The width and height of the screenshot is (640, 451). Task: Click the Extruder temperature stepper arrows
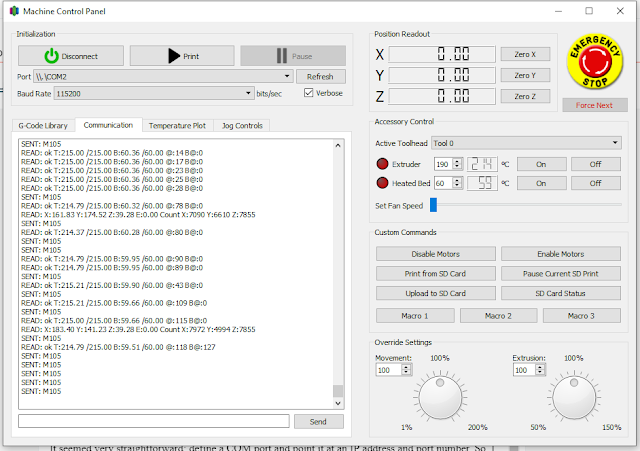point(458,164)
